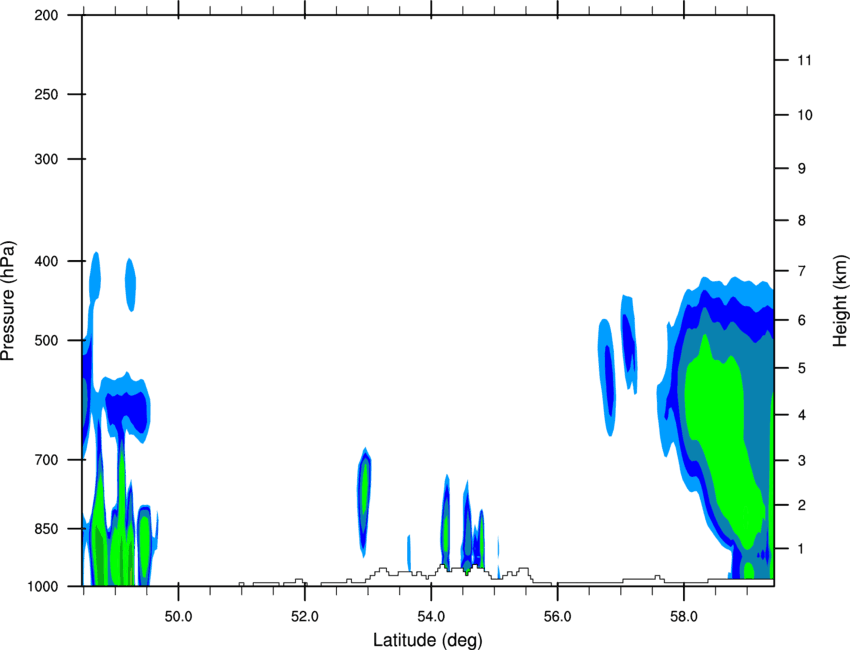The image size is (850, 650).
Task: Select the 700 pressure tick label
Action: pyautogui.click(x=46, y=460)
